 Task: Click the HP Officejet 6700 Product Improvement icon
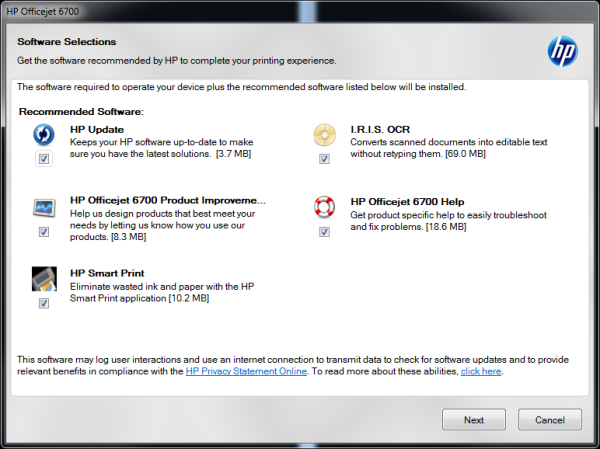(44, 207)
